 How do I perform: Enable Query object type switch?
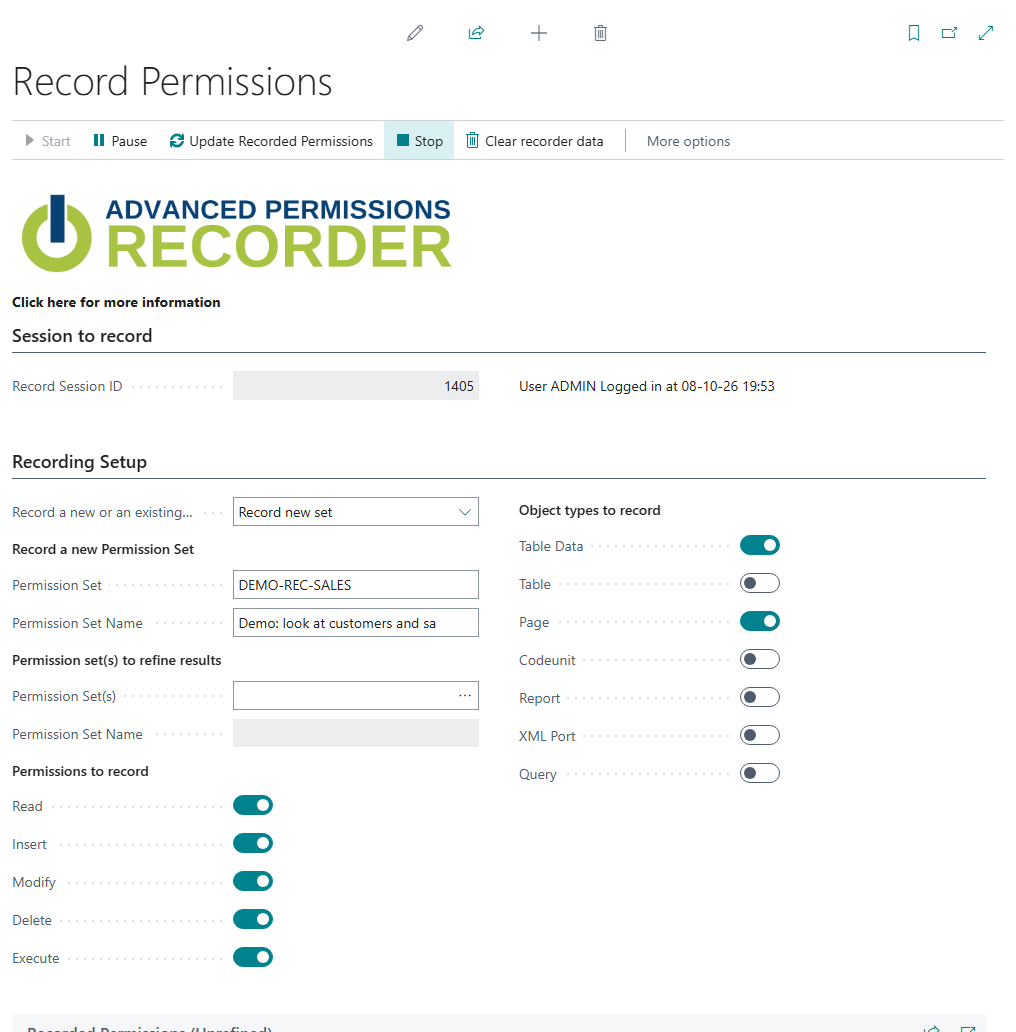(x=760, y=773)
